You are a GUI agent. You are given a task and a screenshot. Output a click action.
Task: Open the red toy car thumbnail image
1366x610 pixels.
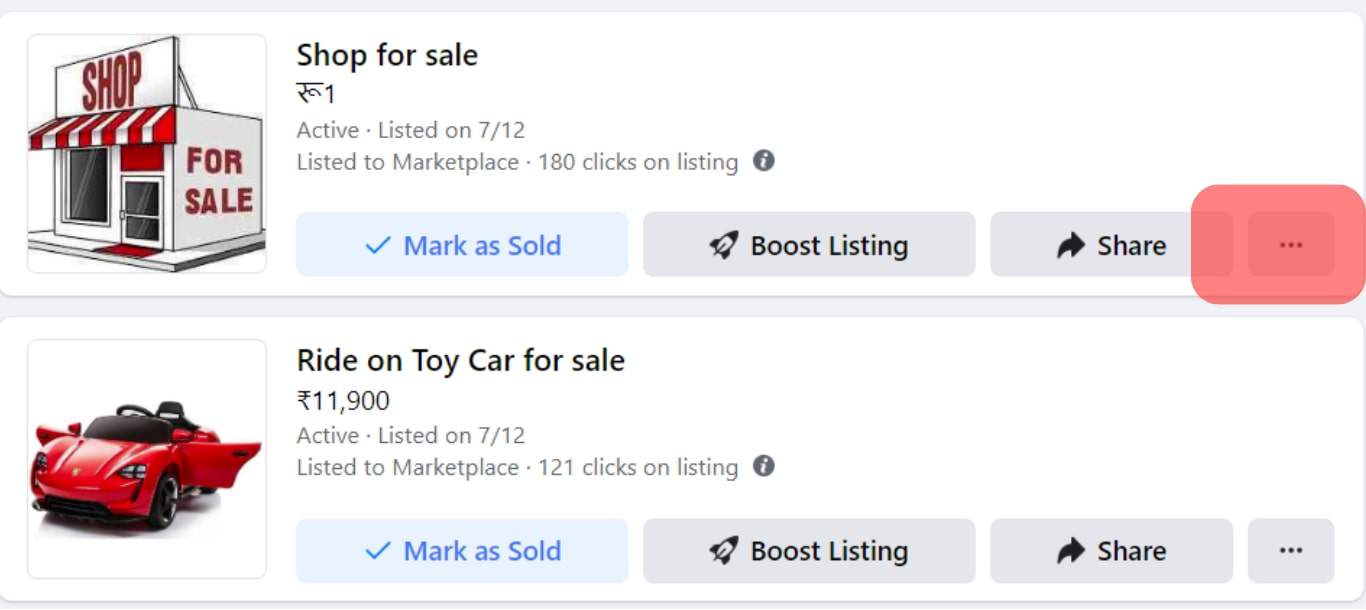point(147,459)
